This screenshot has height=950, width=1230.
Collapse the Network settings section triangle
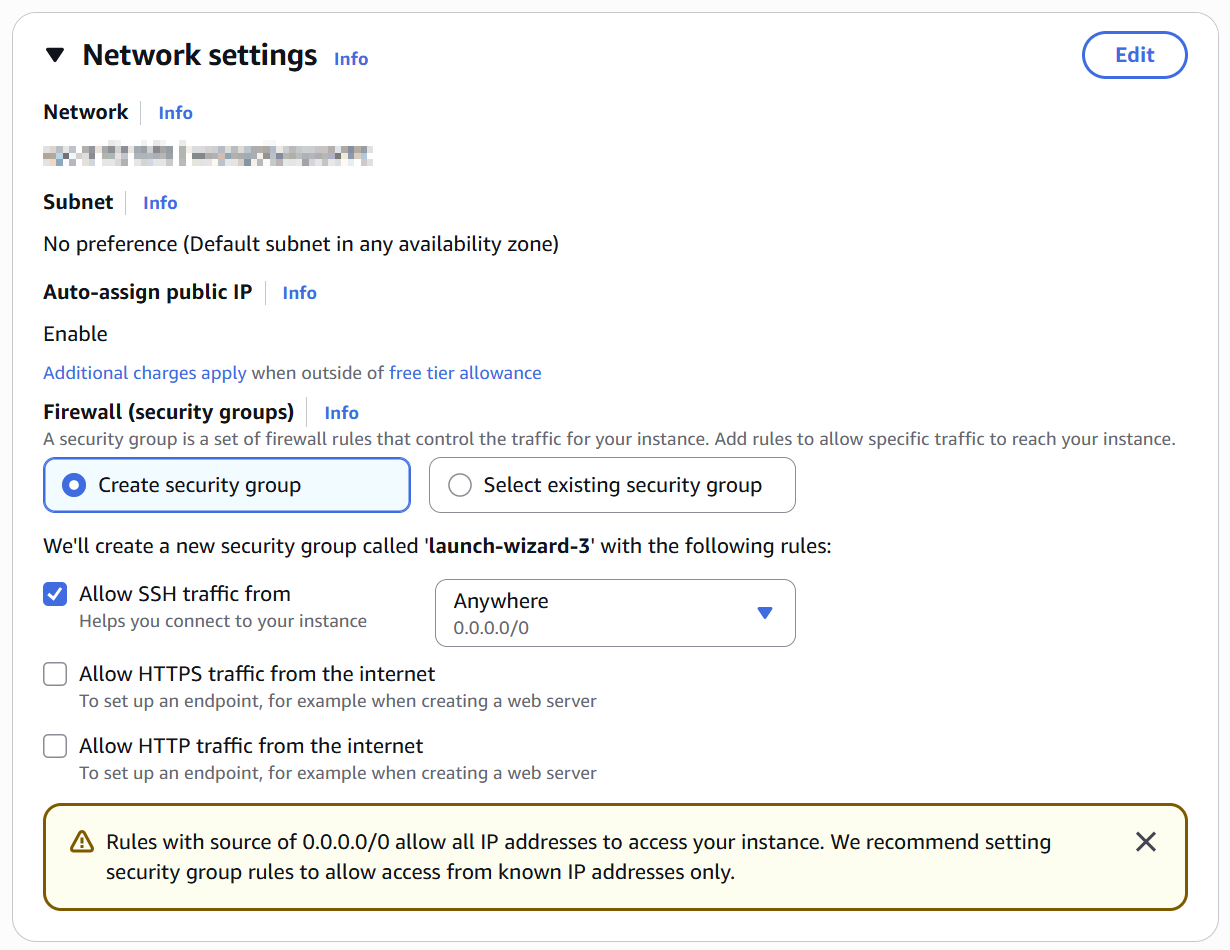pos(55,56)
